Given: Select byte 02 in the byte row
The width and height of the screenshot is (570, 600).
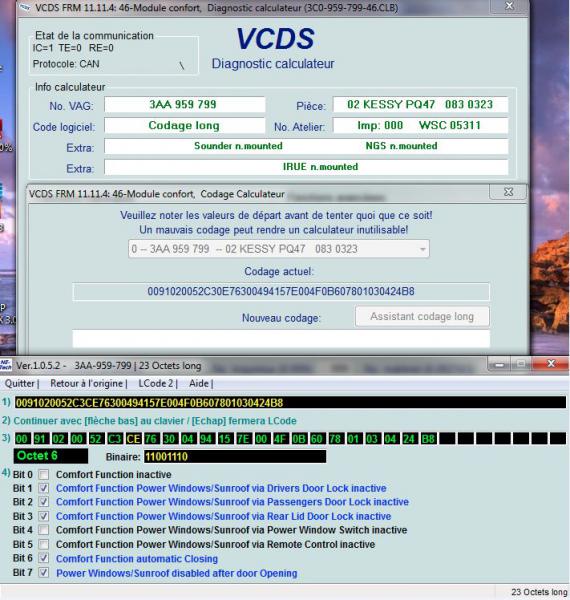Looking at the screenshot, I should [59, 439].
